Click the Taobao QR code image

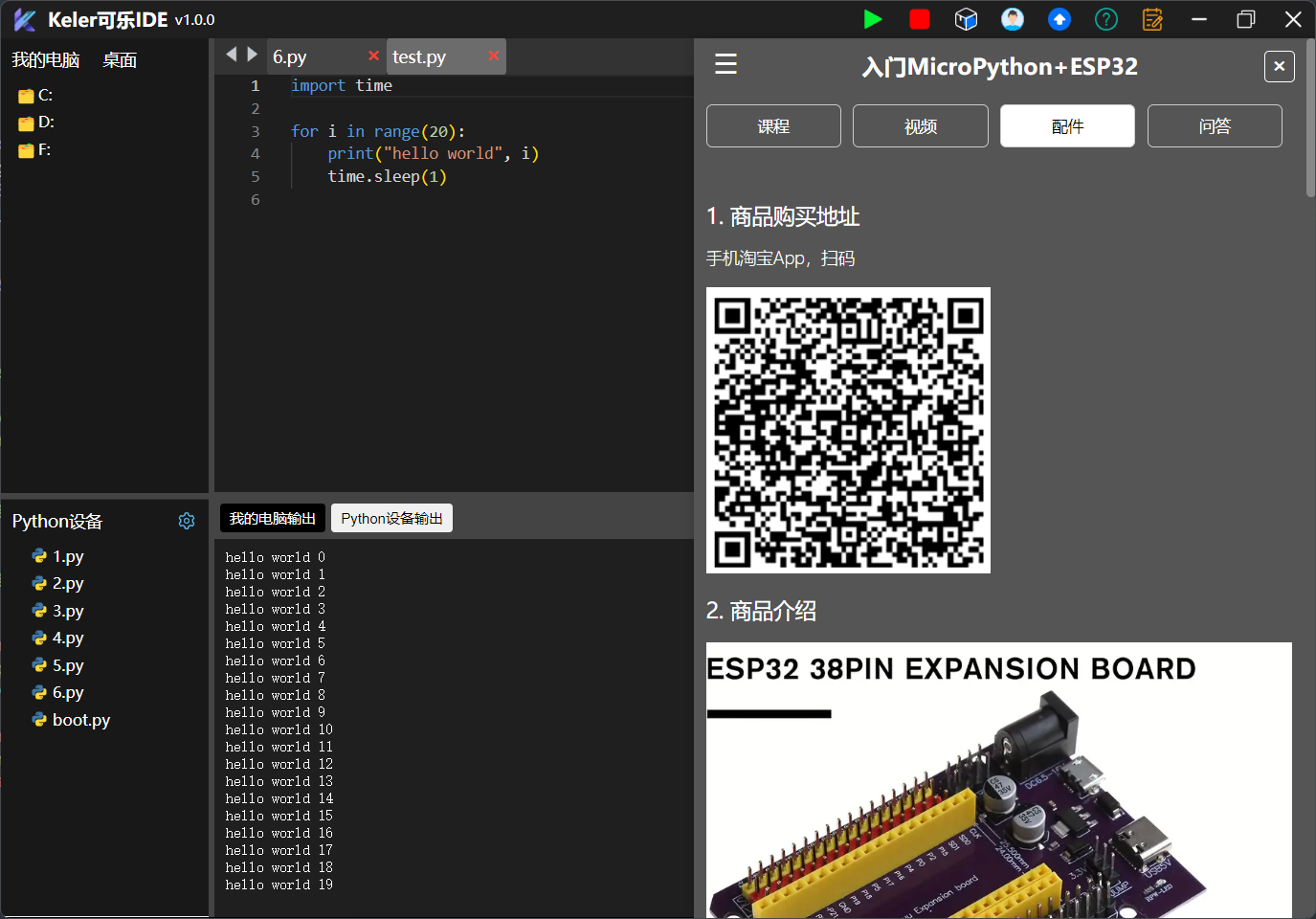coord(848,430)
